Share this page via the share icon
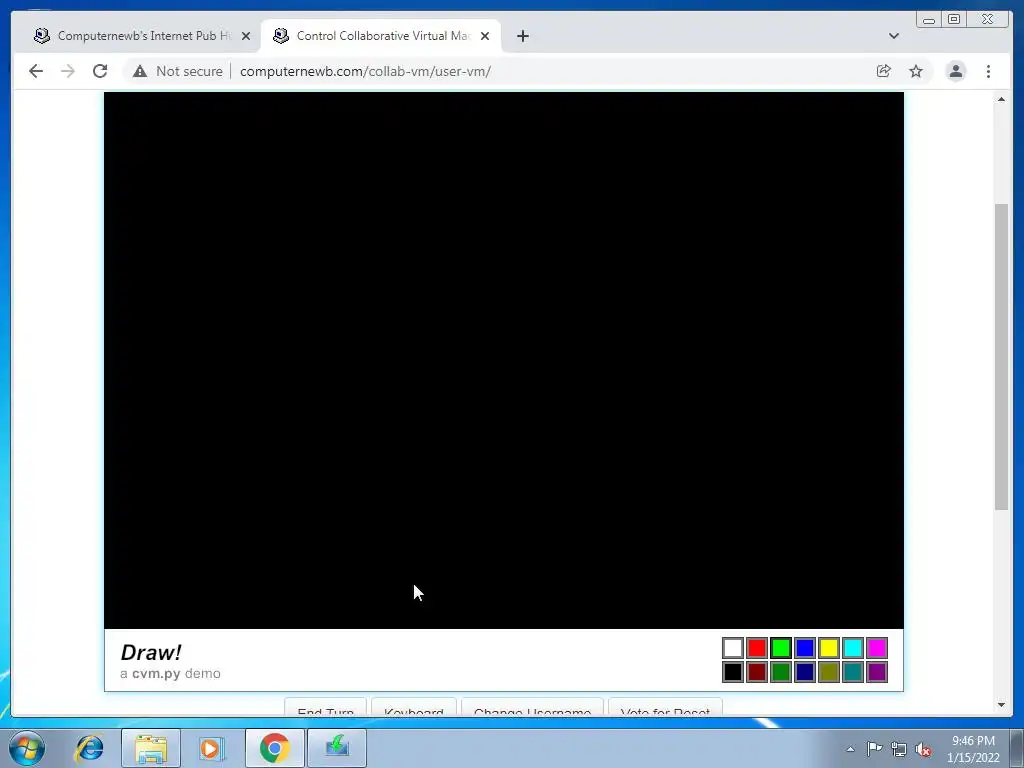1024x768 pixels. click(x=884, y=71)
